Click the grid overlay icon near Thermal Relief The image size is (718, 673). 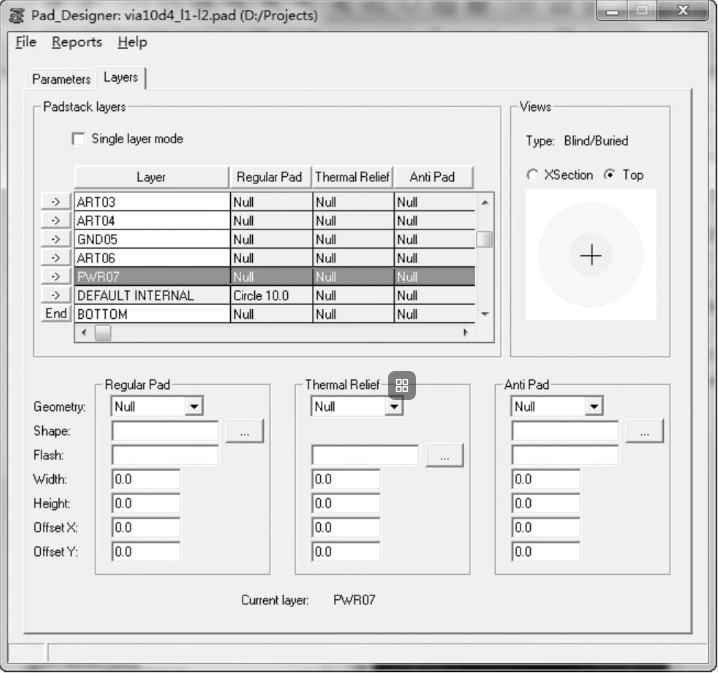pos(402,385)
